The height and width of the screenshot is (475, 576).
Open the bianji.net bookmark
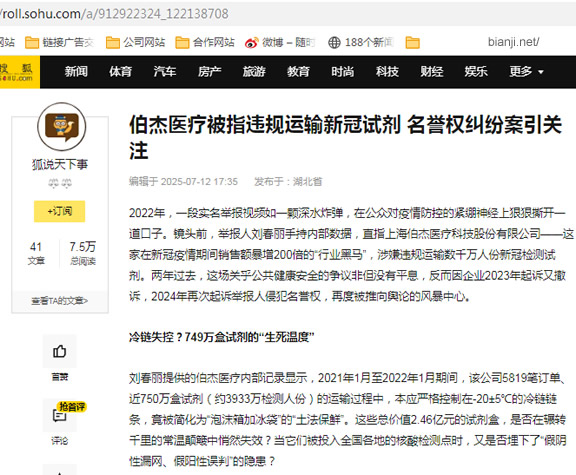(x=513, y=42)
